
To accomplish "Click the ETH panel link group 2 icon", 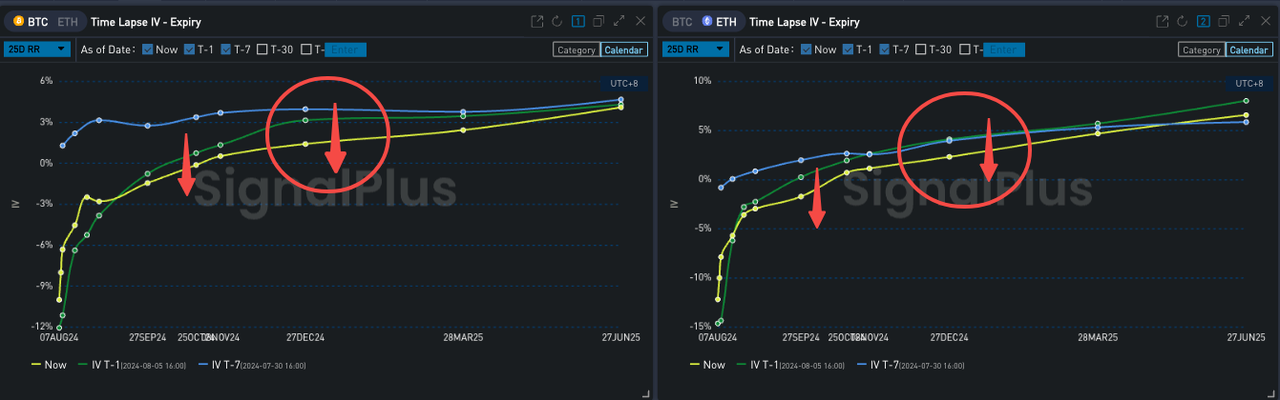I will click(x=1203, y=21).
